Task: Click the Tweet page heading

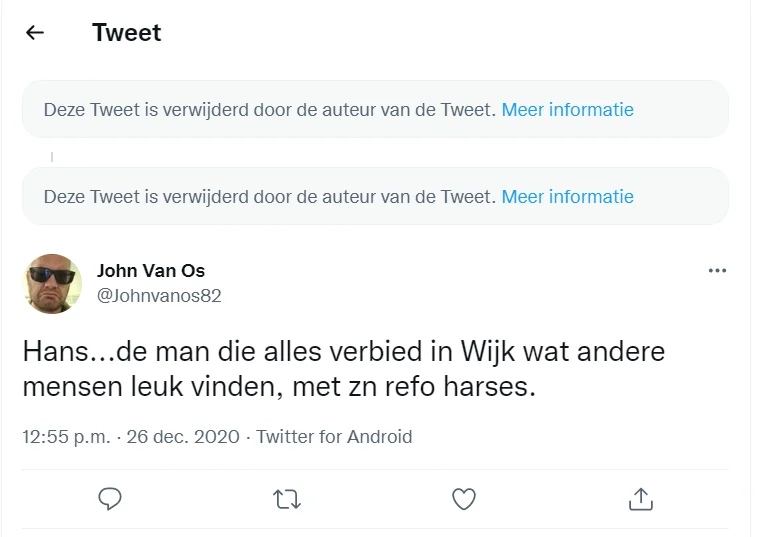Action: pos(127,33)
